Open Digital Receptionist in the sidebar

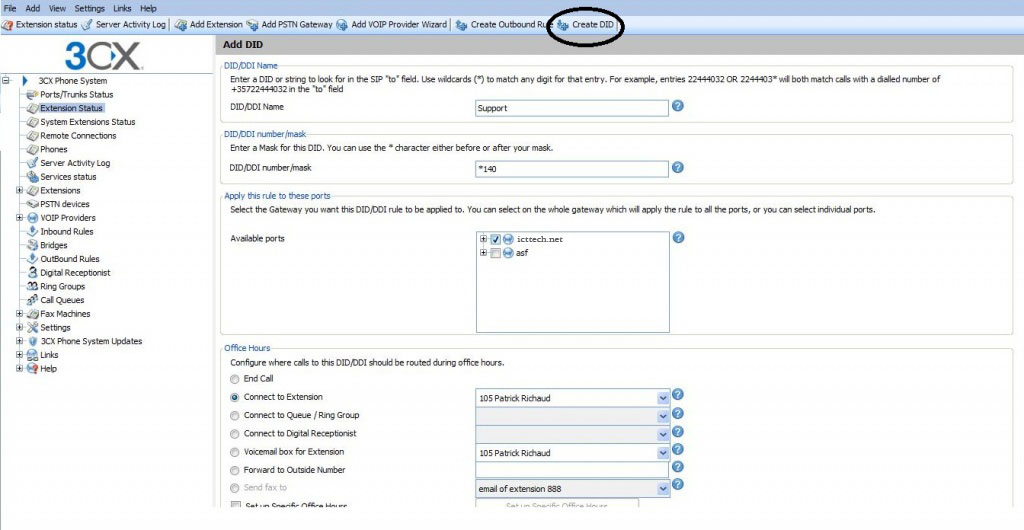click(75, 272)
